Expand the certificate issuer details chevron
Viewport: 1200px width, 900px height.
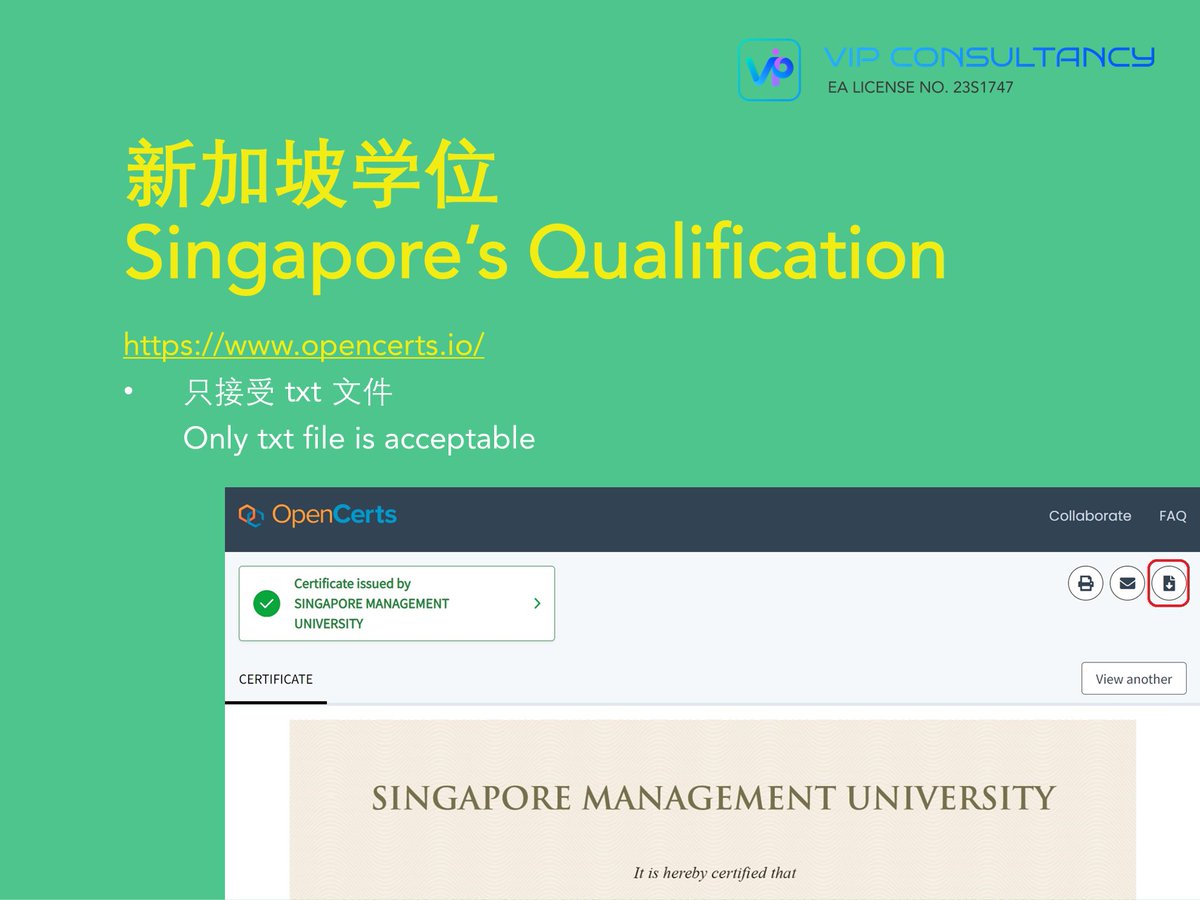click(x=537, y=604)
